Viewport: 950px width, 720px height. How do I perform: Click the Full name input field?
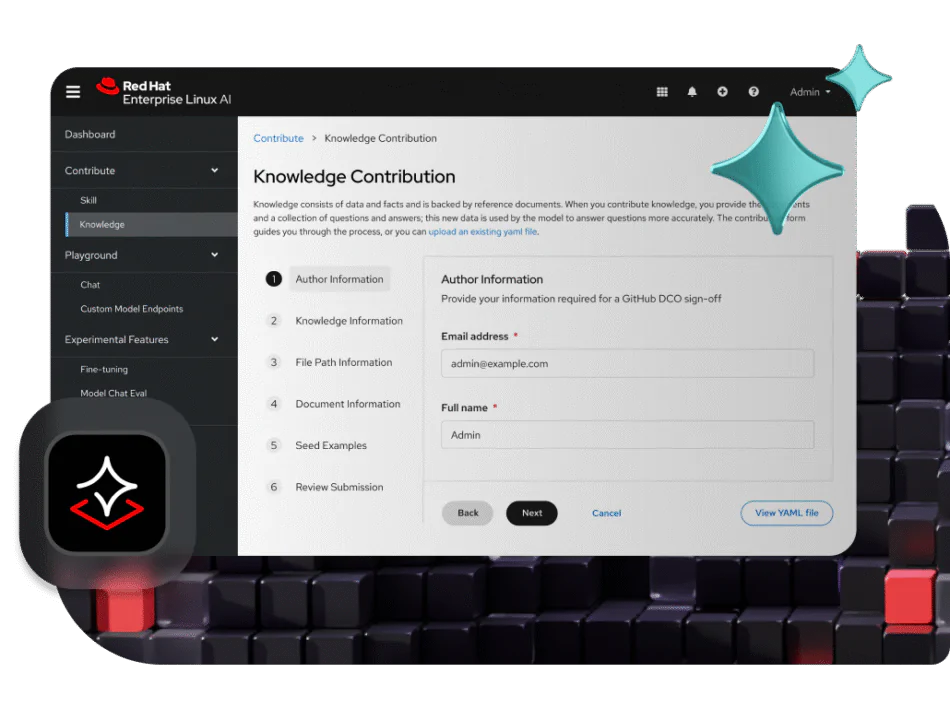coord(628,435)
